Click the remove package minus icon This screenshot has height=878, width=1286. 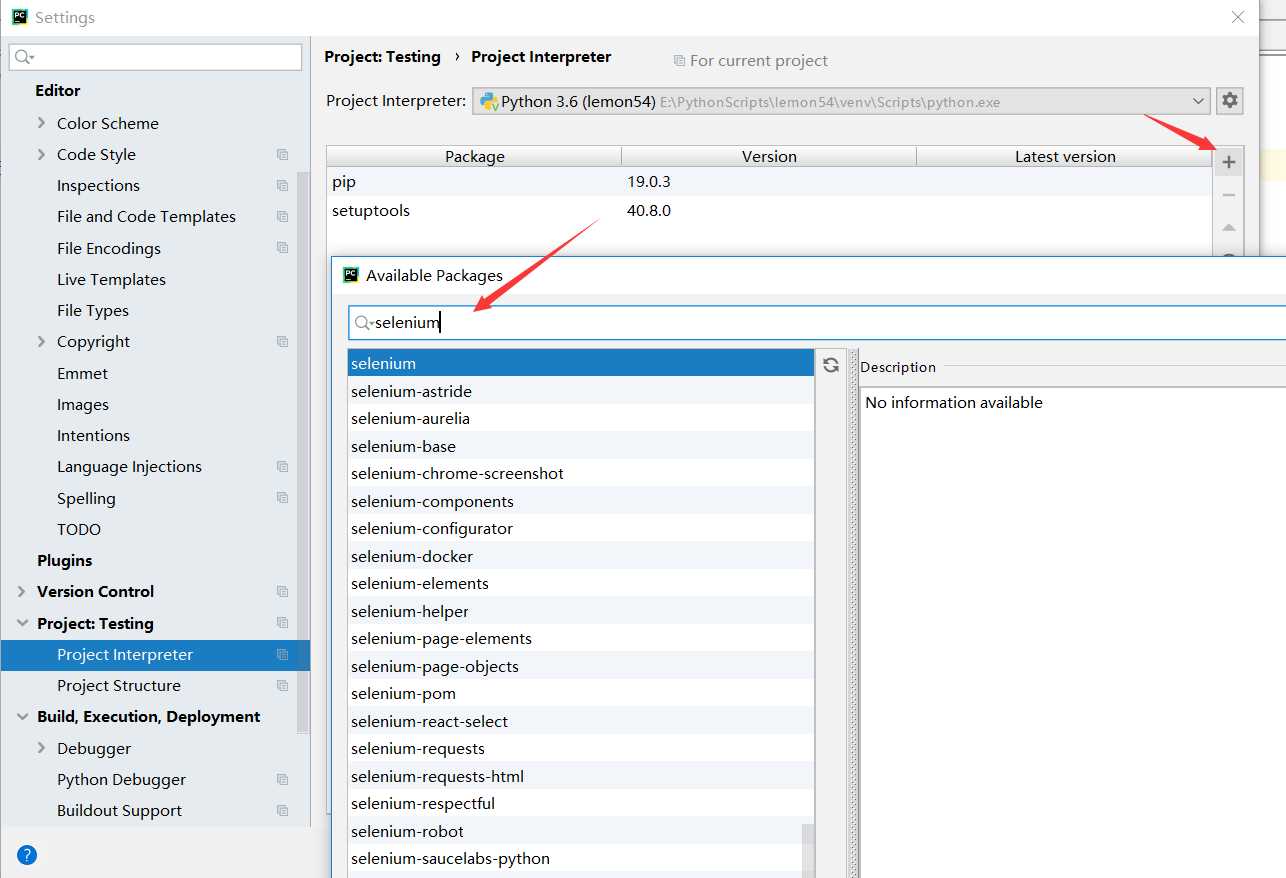point(1229,195)
